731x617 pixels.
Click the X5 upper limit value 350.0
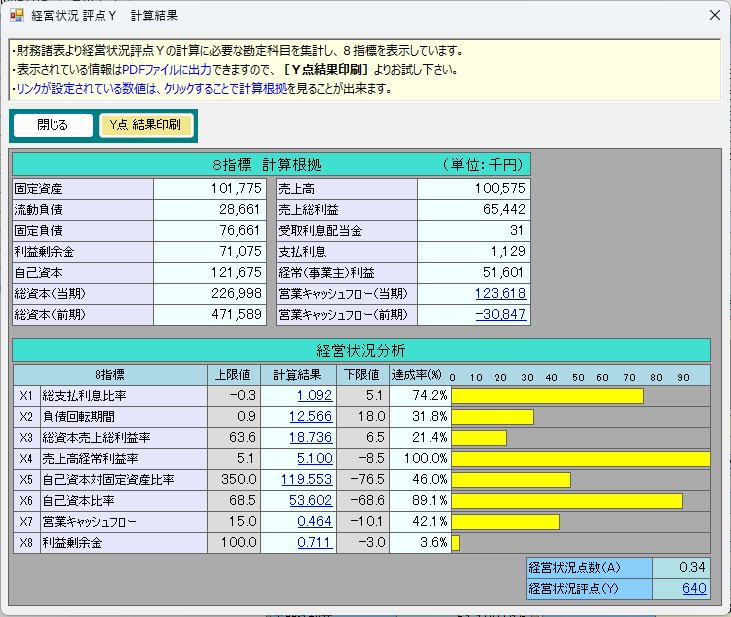[x=234, y=479]
